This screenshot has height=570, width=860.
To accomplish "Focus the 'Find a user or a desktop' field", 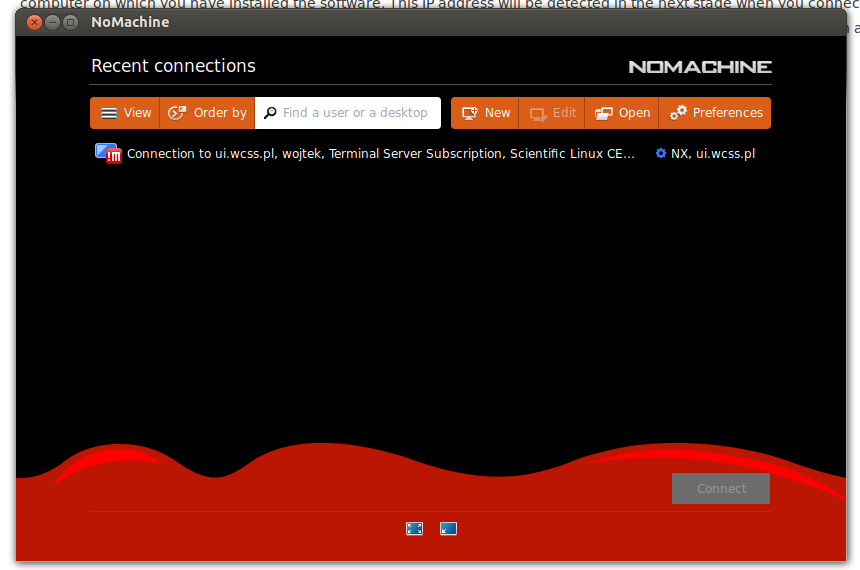I will click(x=355, y=113).
